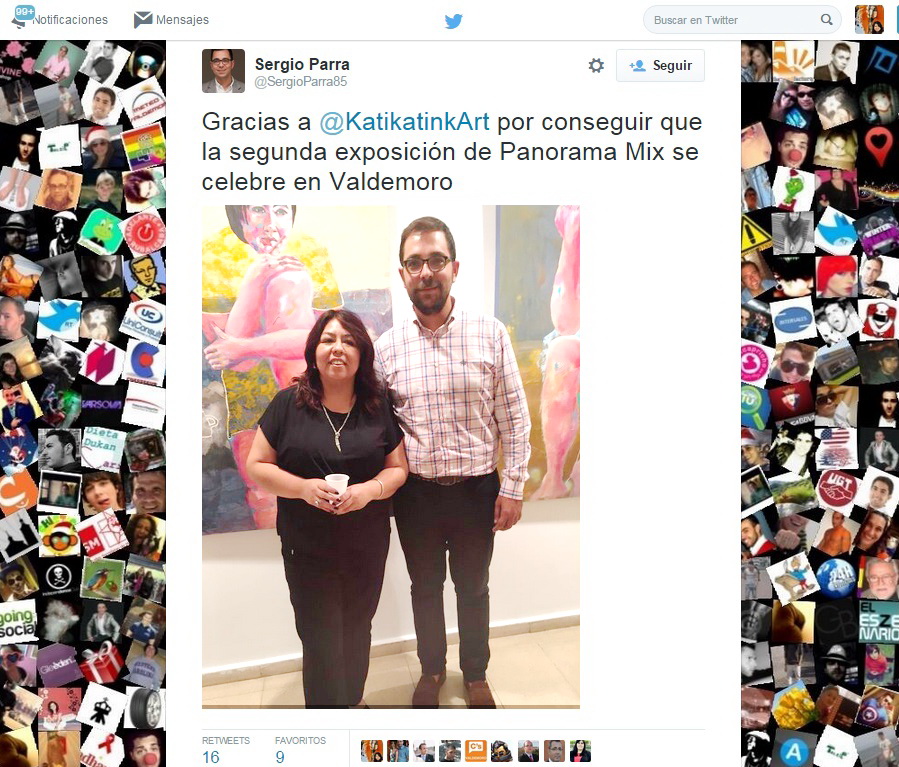
Task: Open the @KatikatinkArt mention
Action: tap(404, 122)
